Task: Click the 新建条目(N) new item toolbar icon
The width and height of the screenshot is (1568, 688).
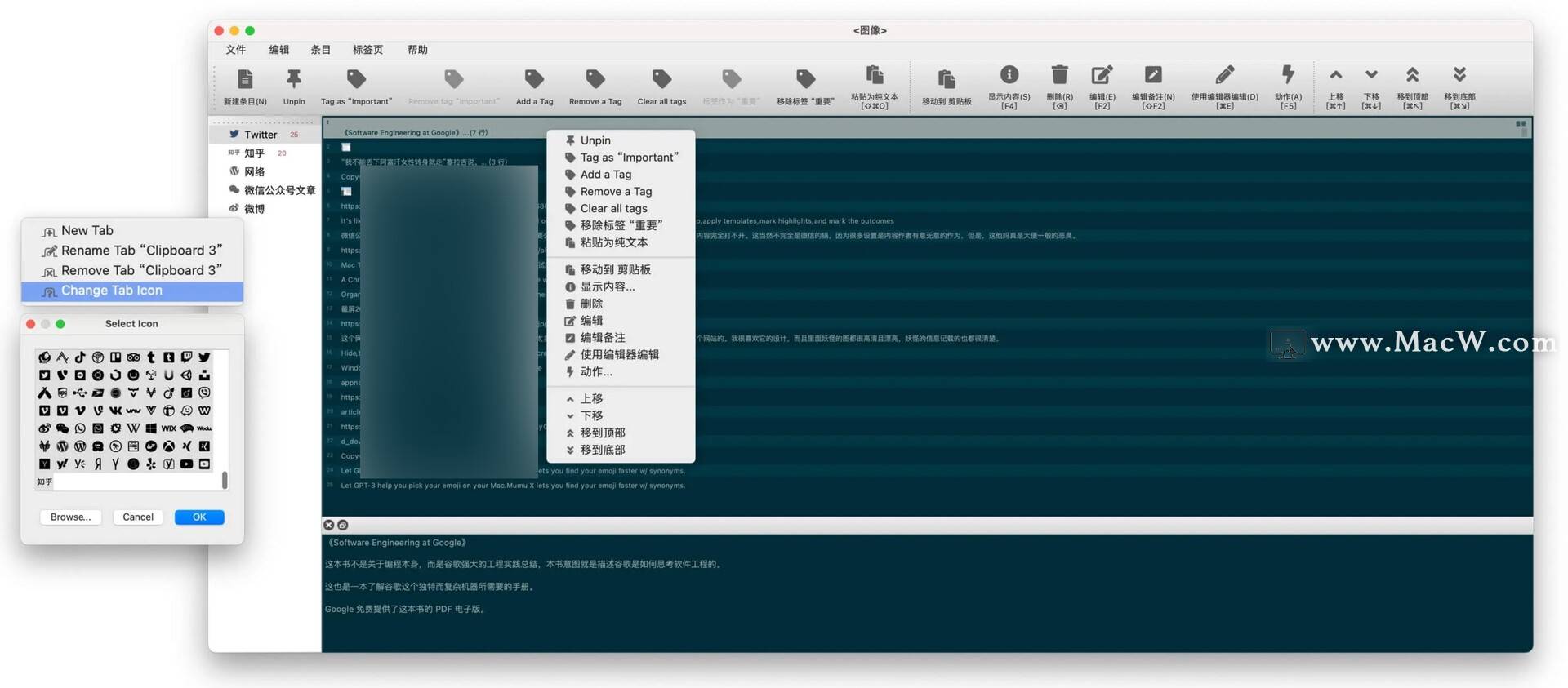Action: 244,79
